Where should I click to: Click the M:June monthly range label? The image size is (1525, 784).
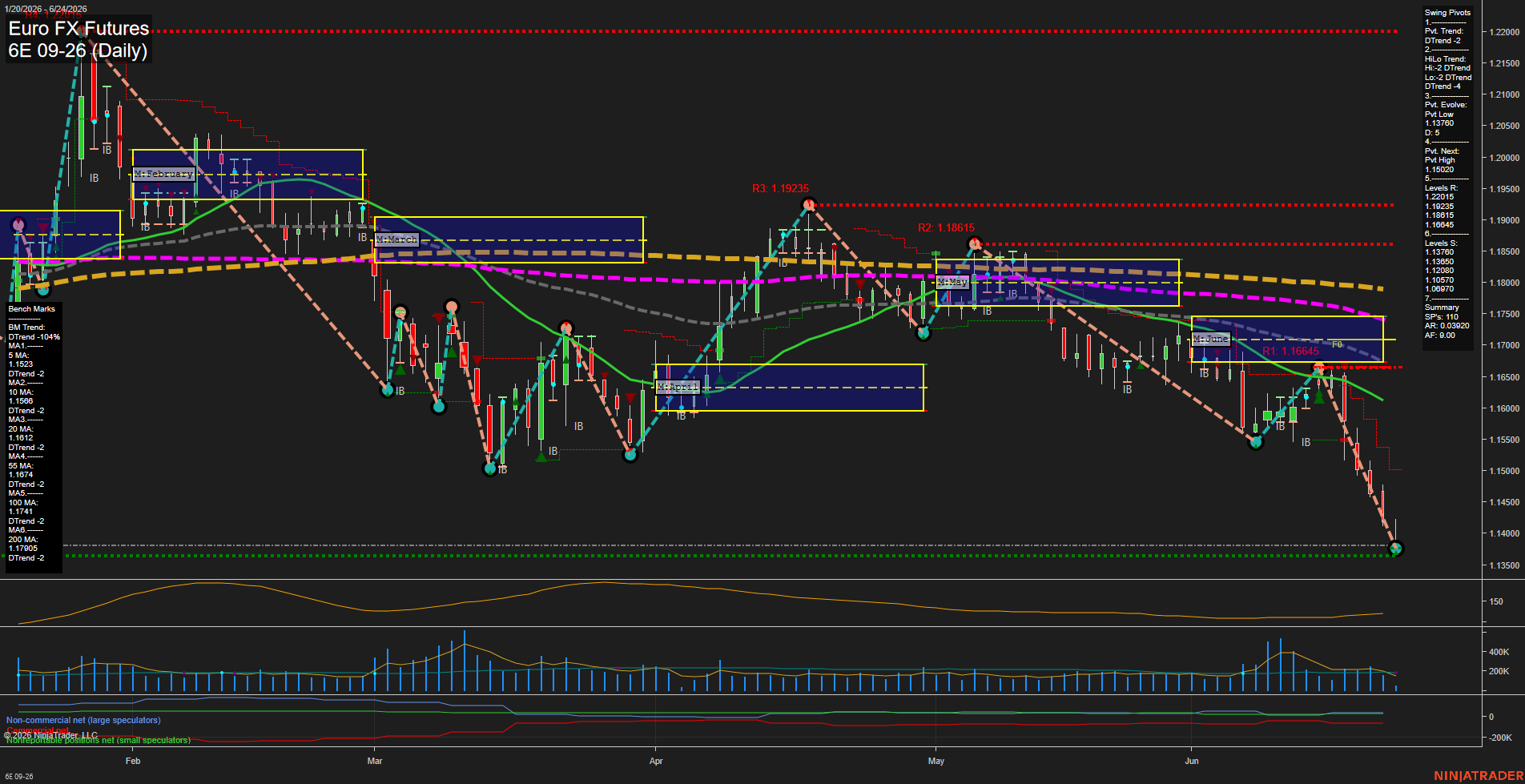pos(1210,339)
